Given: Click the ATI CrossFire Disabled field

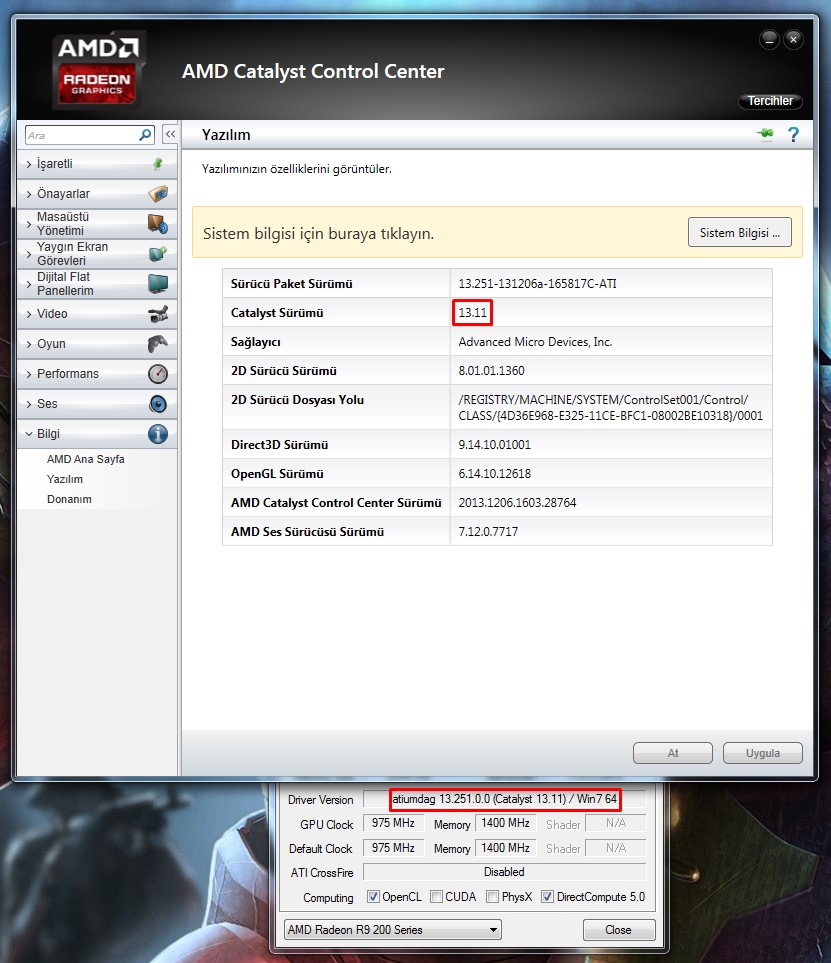Looking at the screenshot, I should [x=504, y=872].
